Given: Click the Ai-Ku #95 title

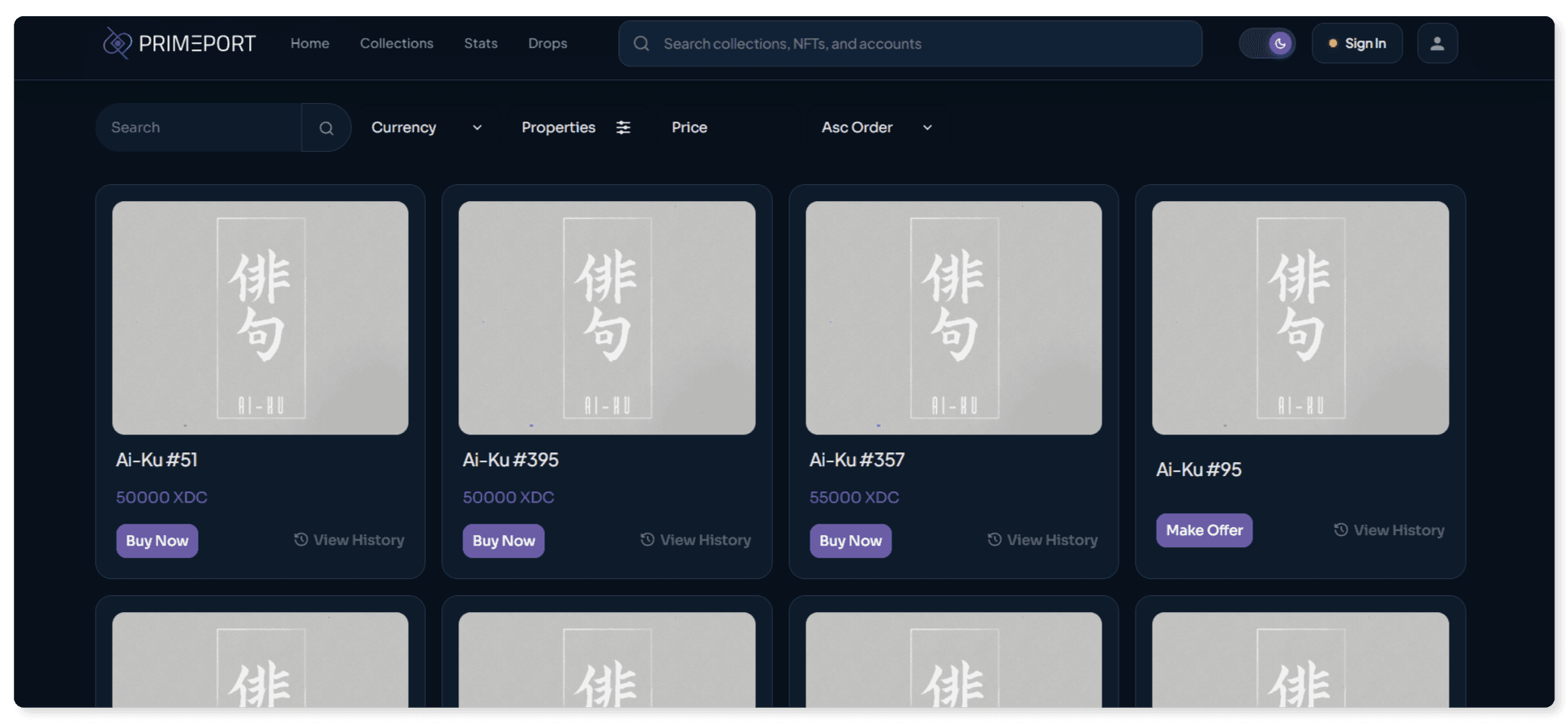Looking at the screenshot, I should [x=1199, y=470].
